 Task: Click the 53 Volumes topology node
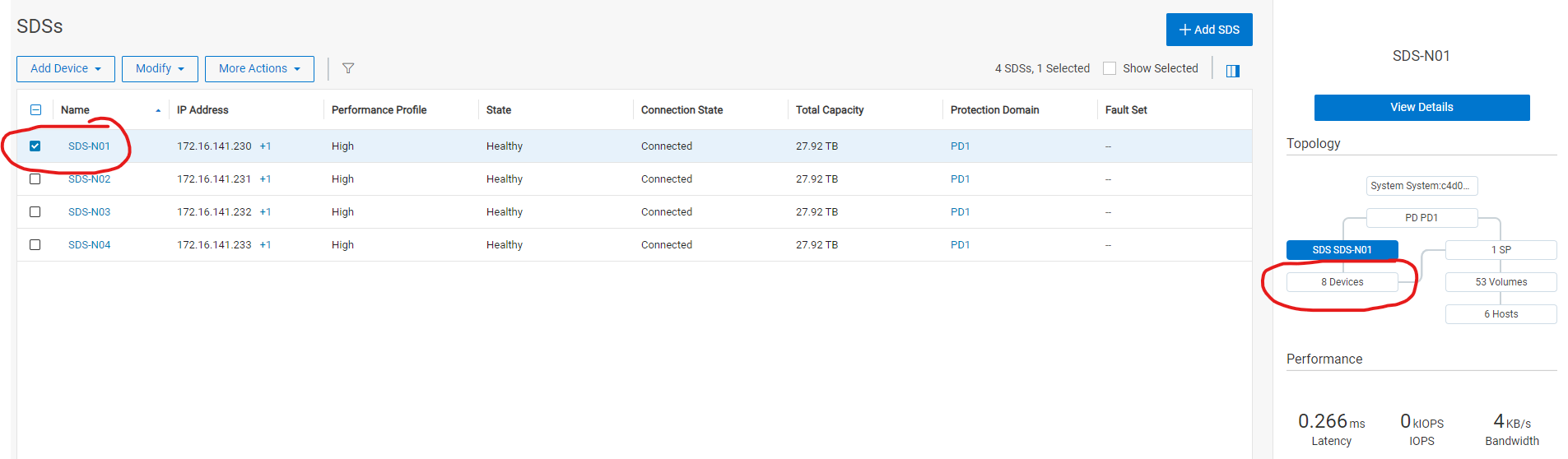pyautogui.click(x=1501, y=282)
